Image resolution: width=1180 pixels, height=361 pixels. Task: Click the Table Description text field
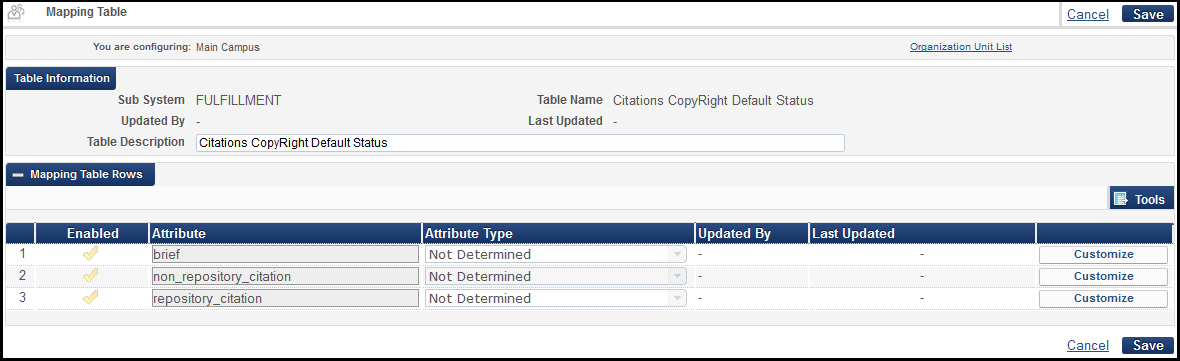(x=520, y=143)
